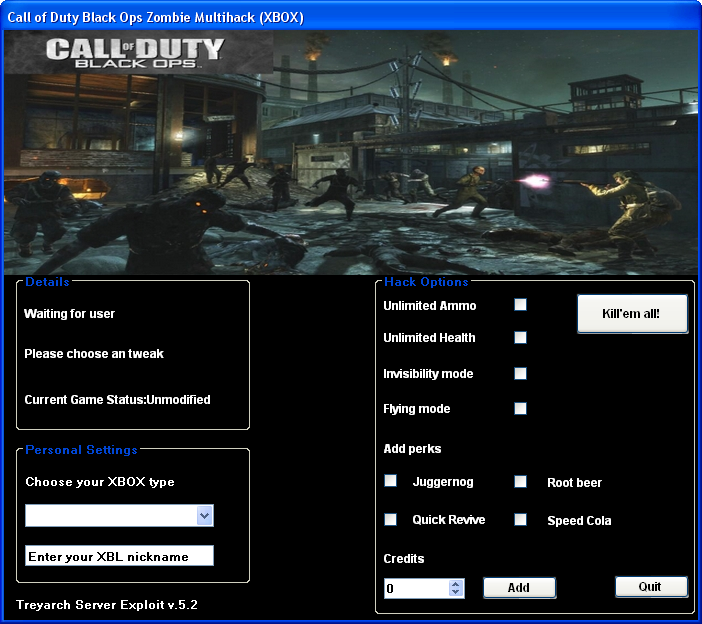Focus the XBL nickname input field
This screenshot has width=702, height=624.
pos(119,556)
